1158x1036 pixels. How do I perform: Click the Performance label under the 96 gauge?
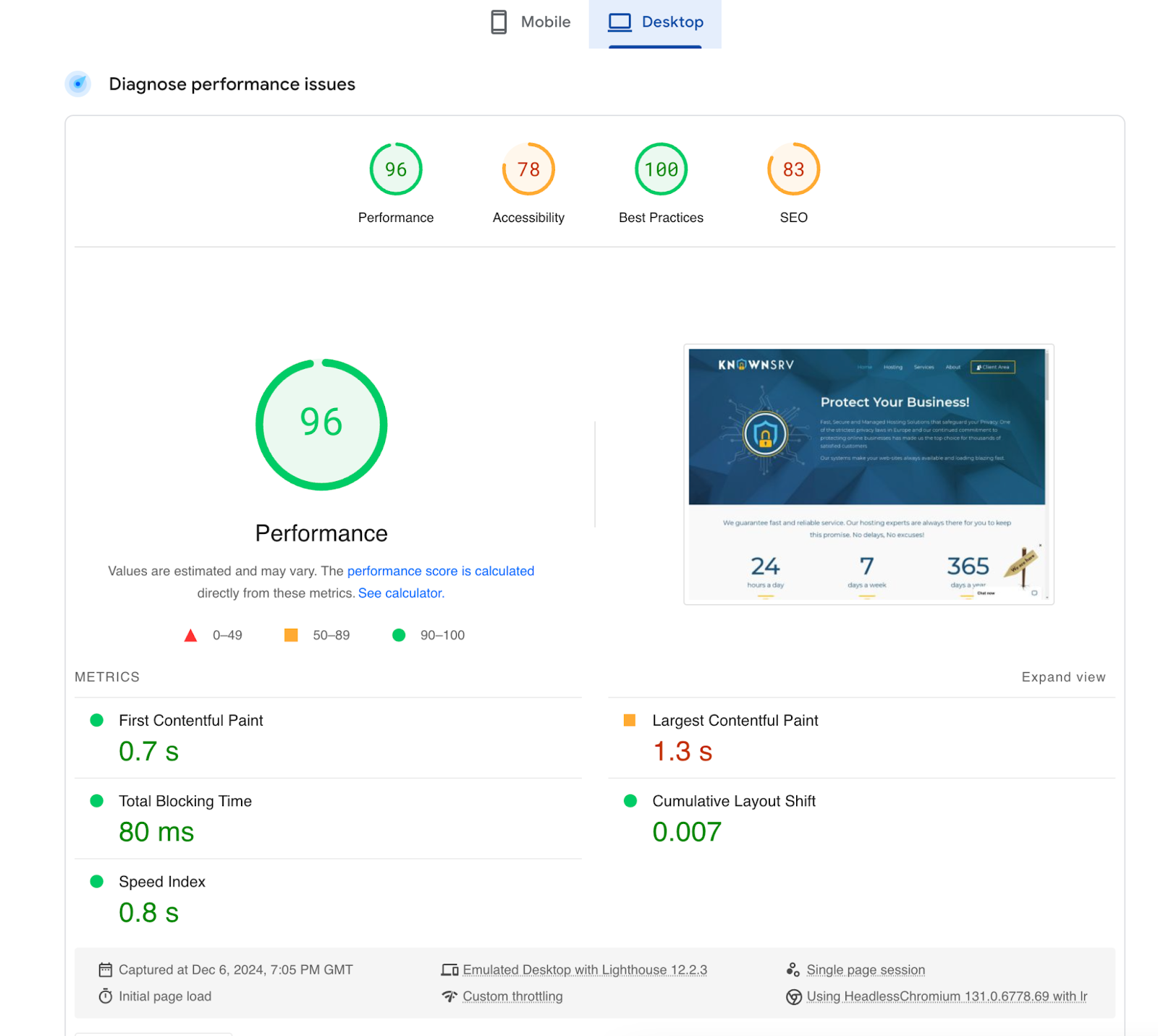396,218
